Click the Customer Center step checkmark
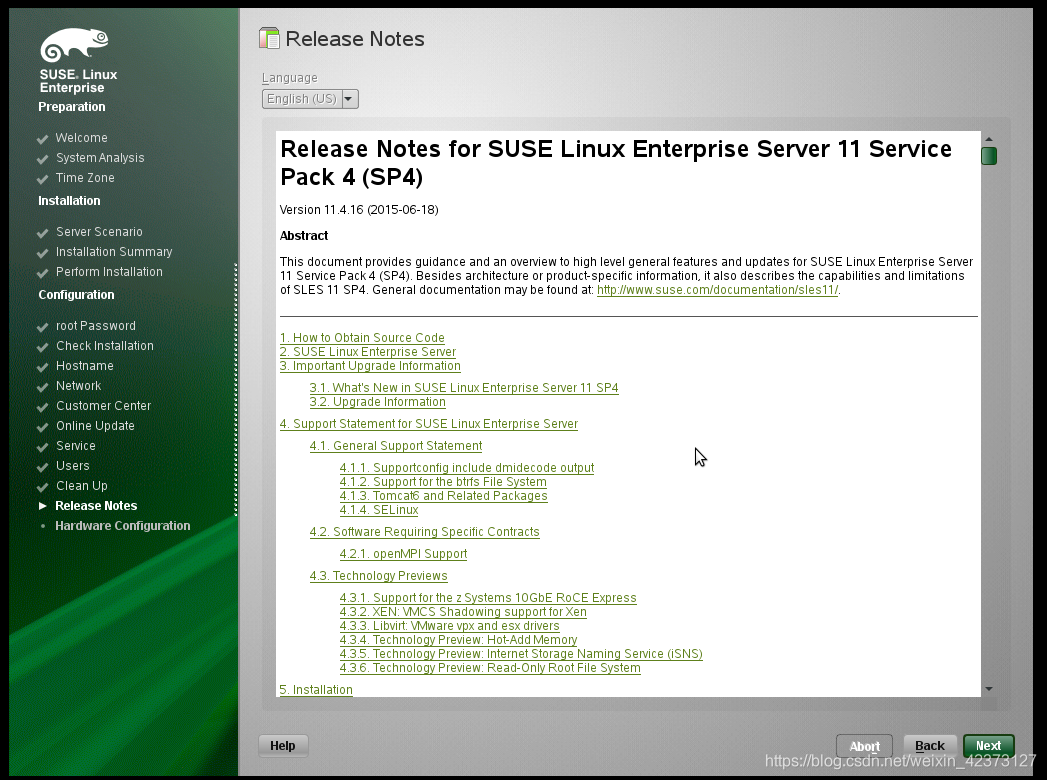The height and width of the screenshot is (780, 1047). point(43,407)
